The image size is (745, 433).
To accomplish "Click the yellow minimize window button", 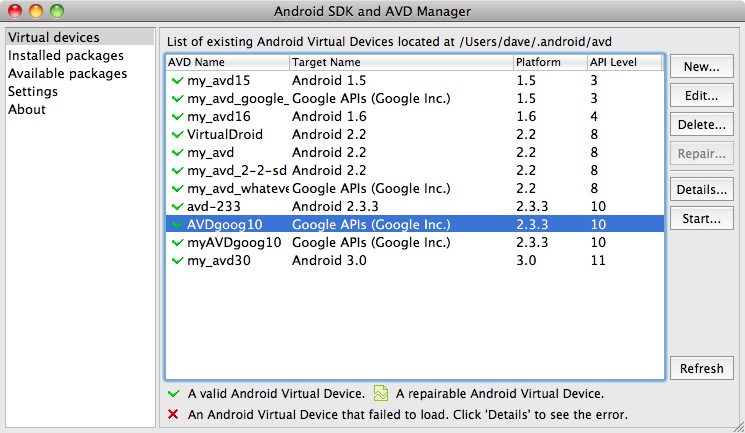I will click(x=36, y=11).
